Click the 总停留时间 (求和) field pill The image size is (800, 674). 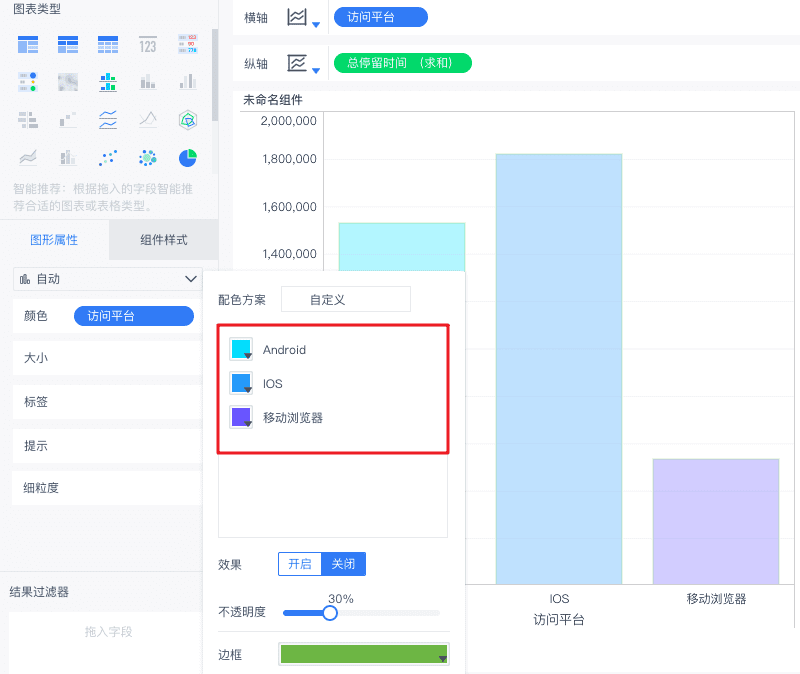(403, 63)
